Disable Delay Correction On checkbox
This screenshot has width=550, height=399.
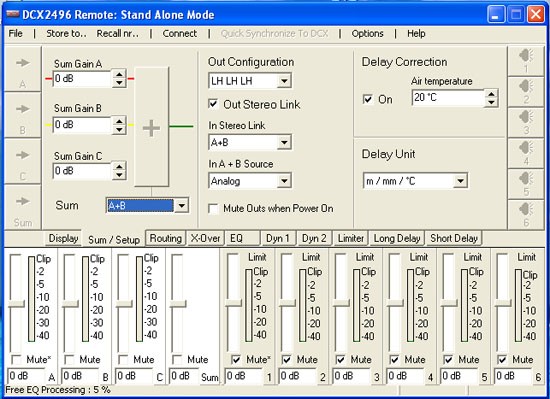367,99
